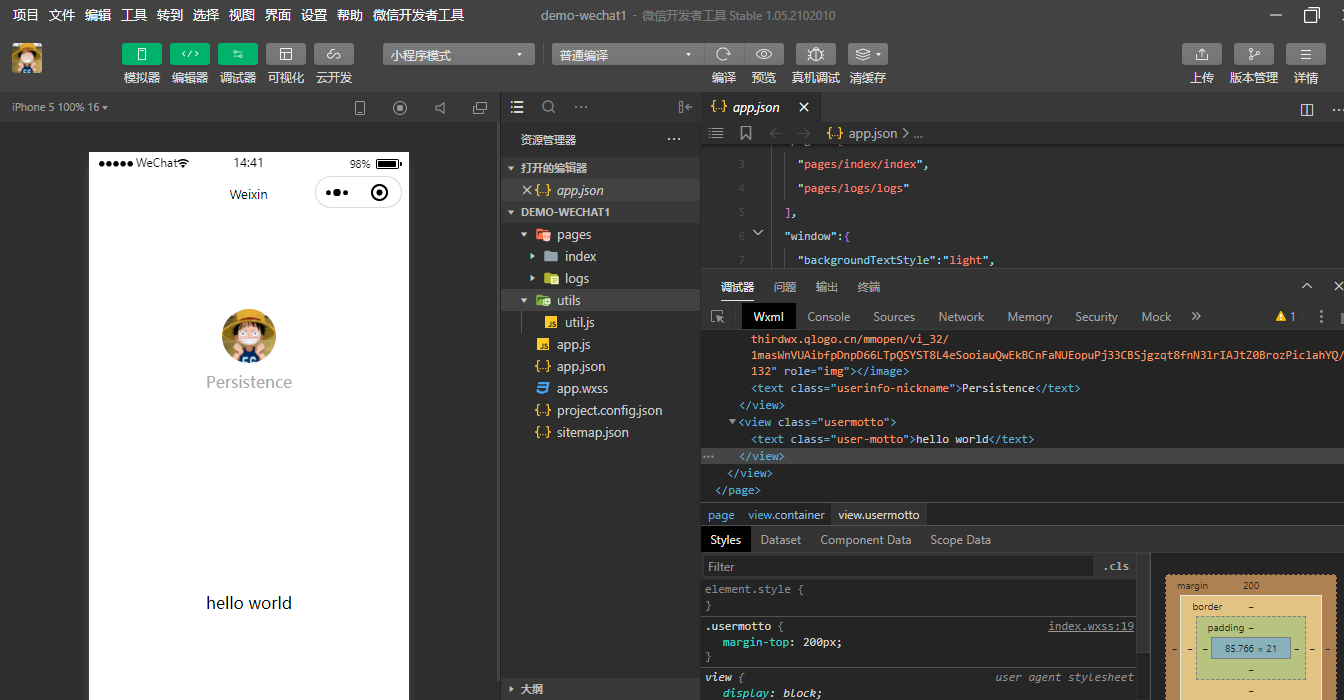1344x700 pixels.
Task: Open the 普通编译 compile mode dropdown
Action: (x=627, y=55)
